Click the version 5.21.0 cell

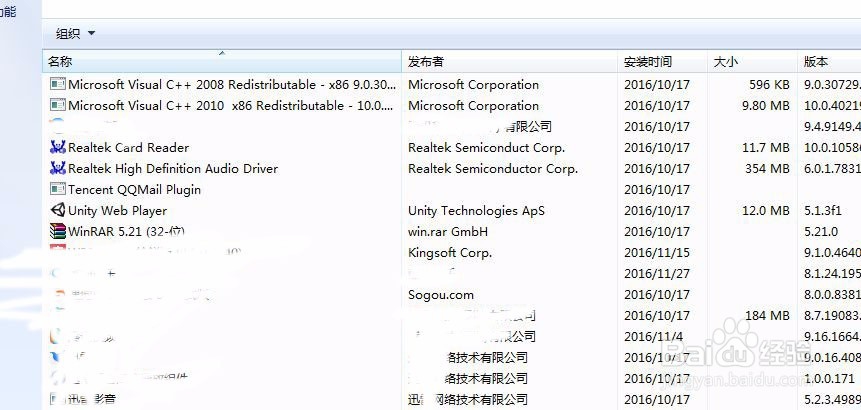click(x=821, y=232)
